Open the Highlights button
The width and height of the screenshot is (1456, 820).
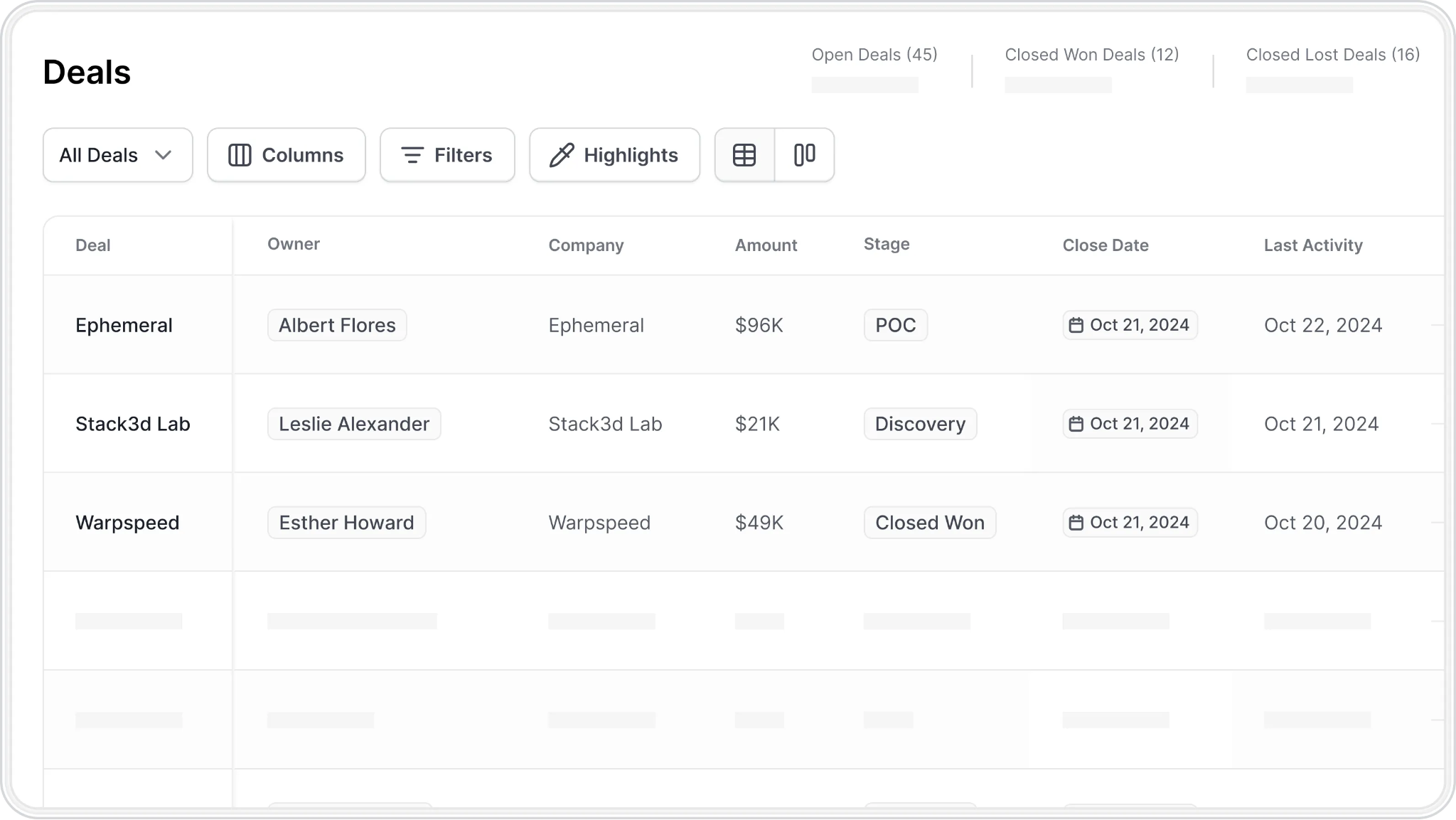(615, 155)
